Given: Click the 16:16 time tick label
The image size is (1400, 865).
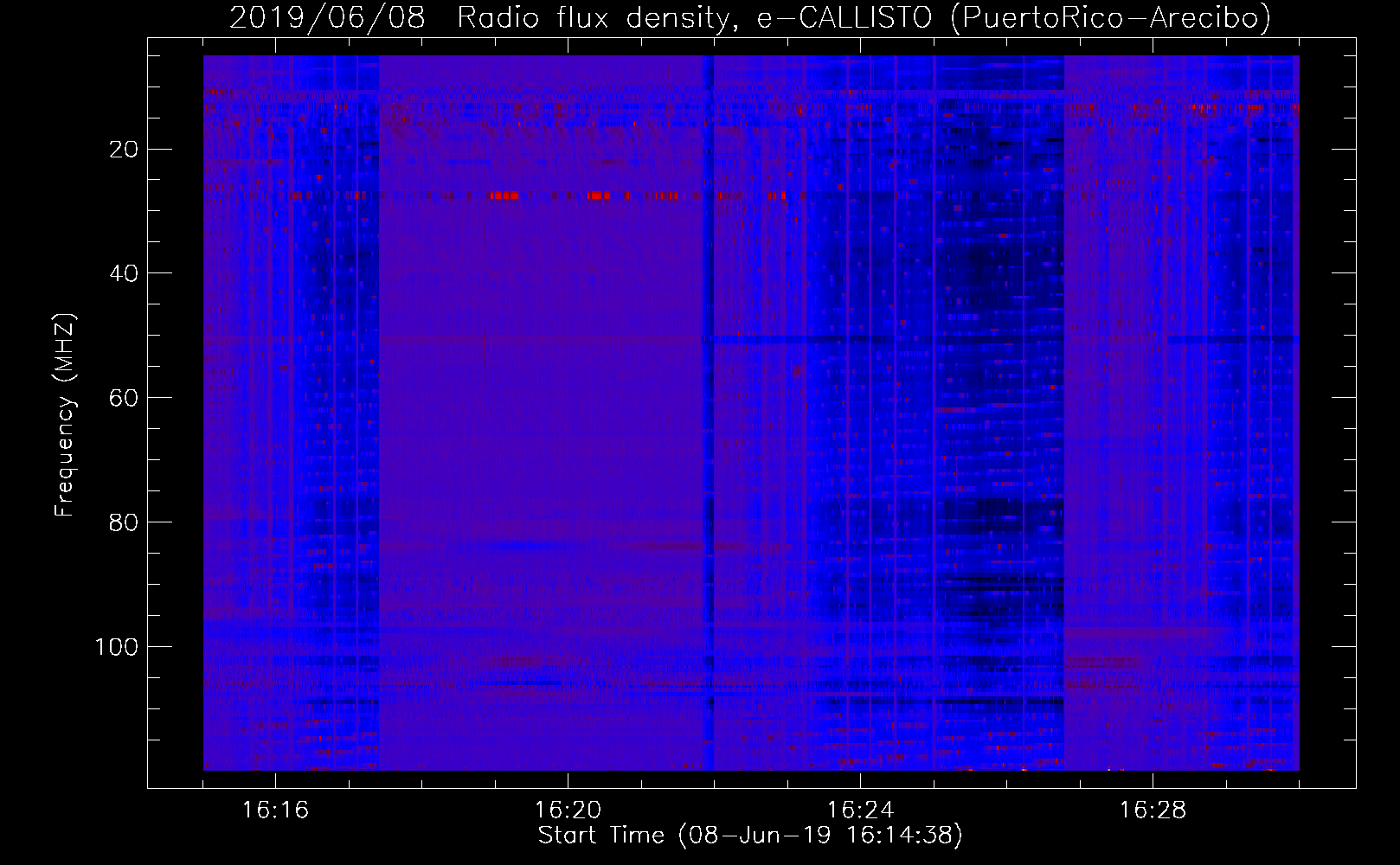Looking at the screenshot, I should tap(275, 811).
